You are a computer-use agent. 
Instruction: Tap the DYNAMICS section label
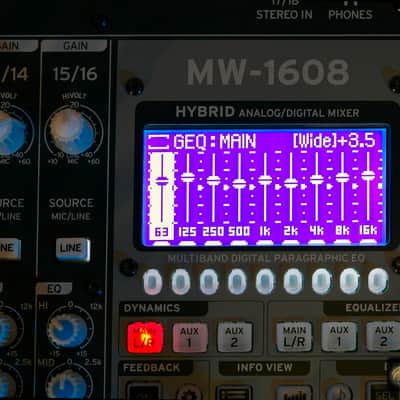click(152, 308)
